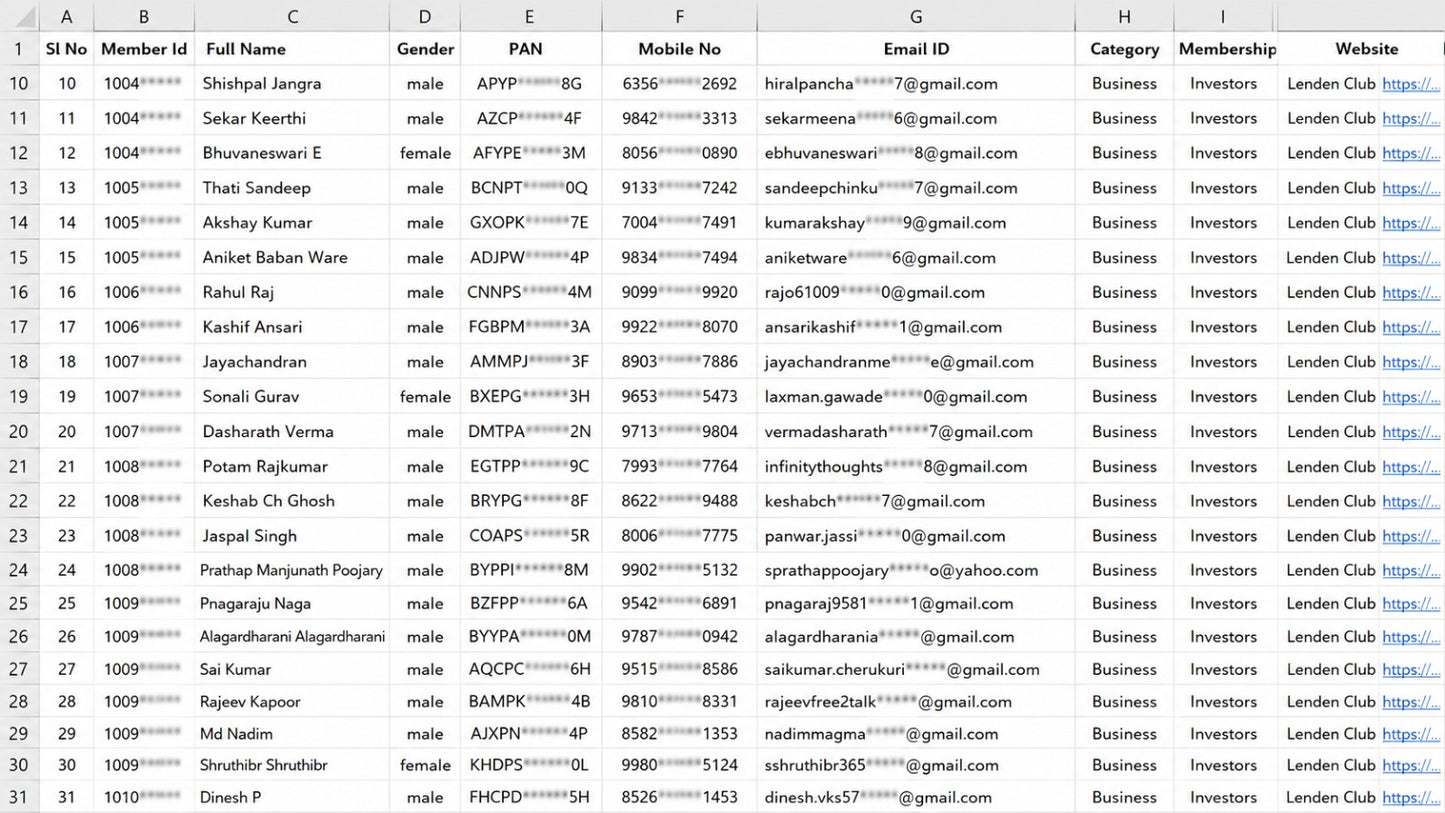Select the 'Aniket Baban Ware' name cell
Image resolution: width=1445 pixels, height=813 pixels.
(292, 258)
